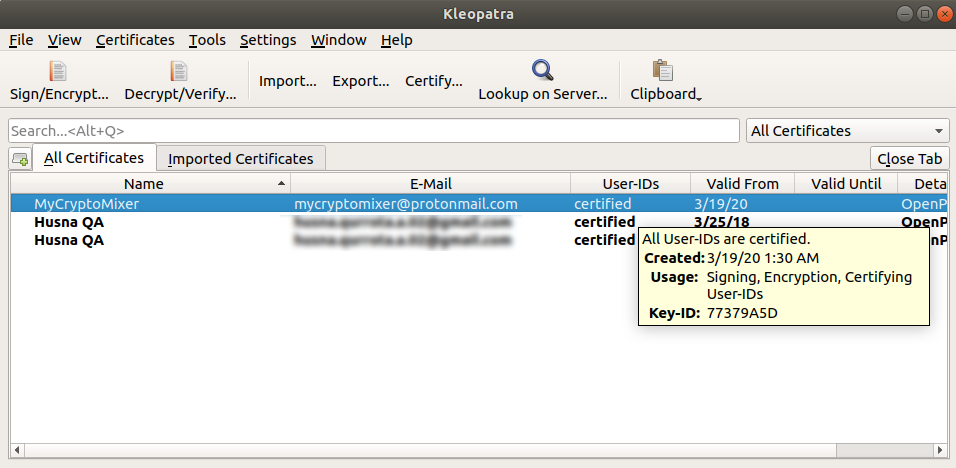Open the View menu

coord(65,40)
